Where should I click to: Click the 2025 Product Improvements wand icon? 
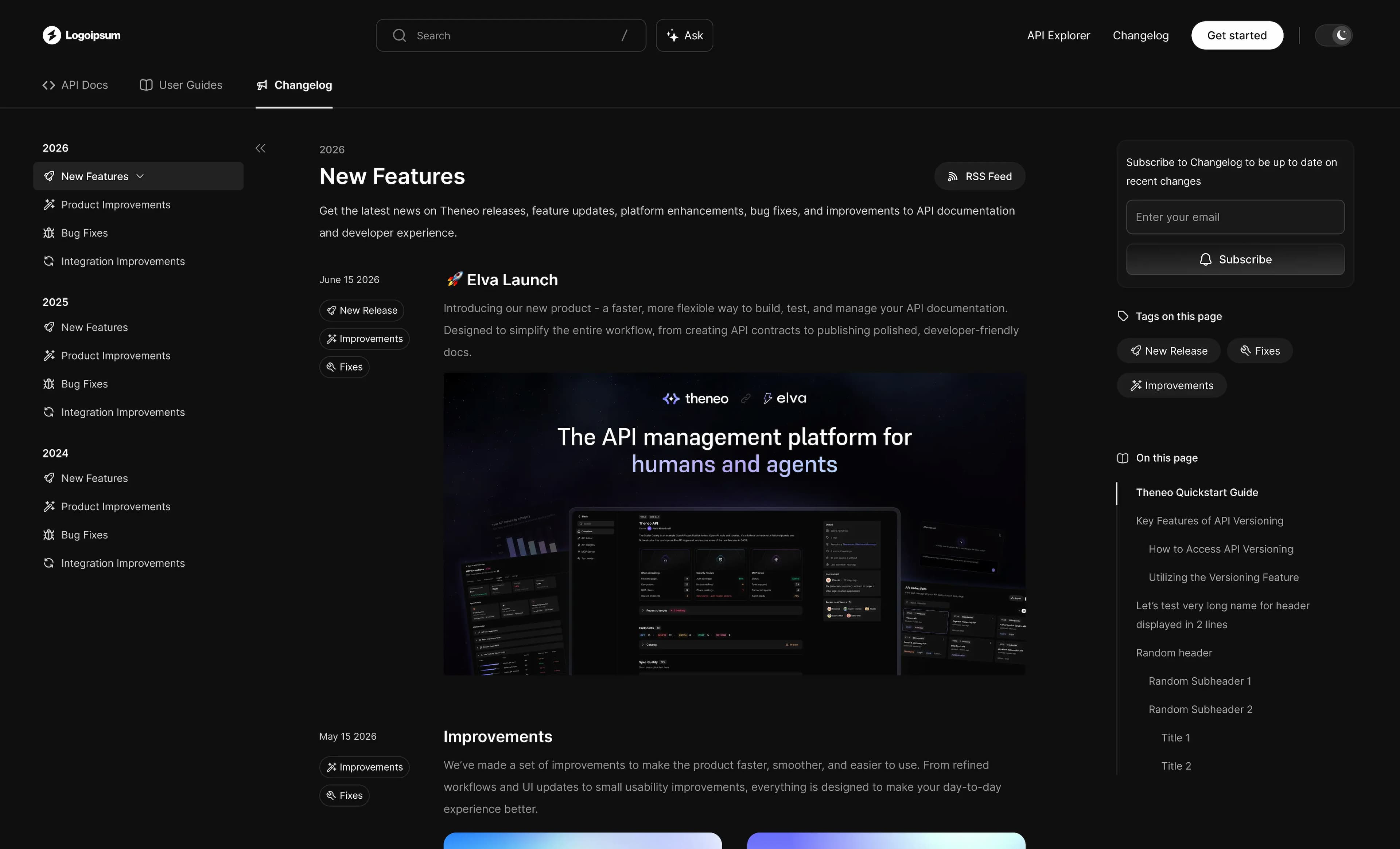click(x=49, y=356)
